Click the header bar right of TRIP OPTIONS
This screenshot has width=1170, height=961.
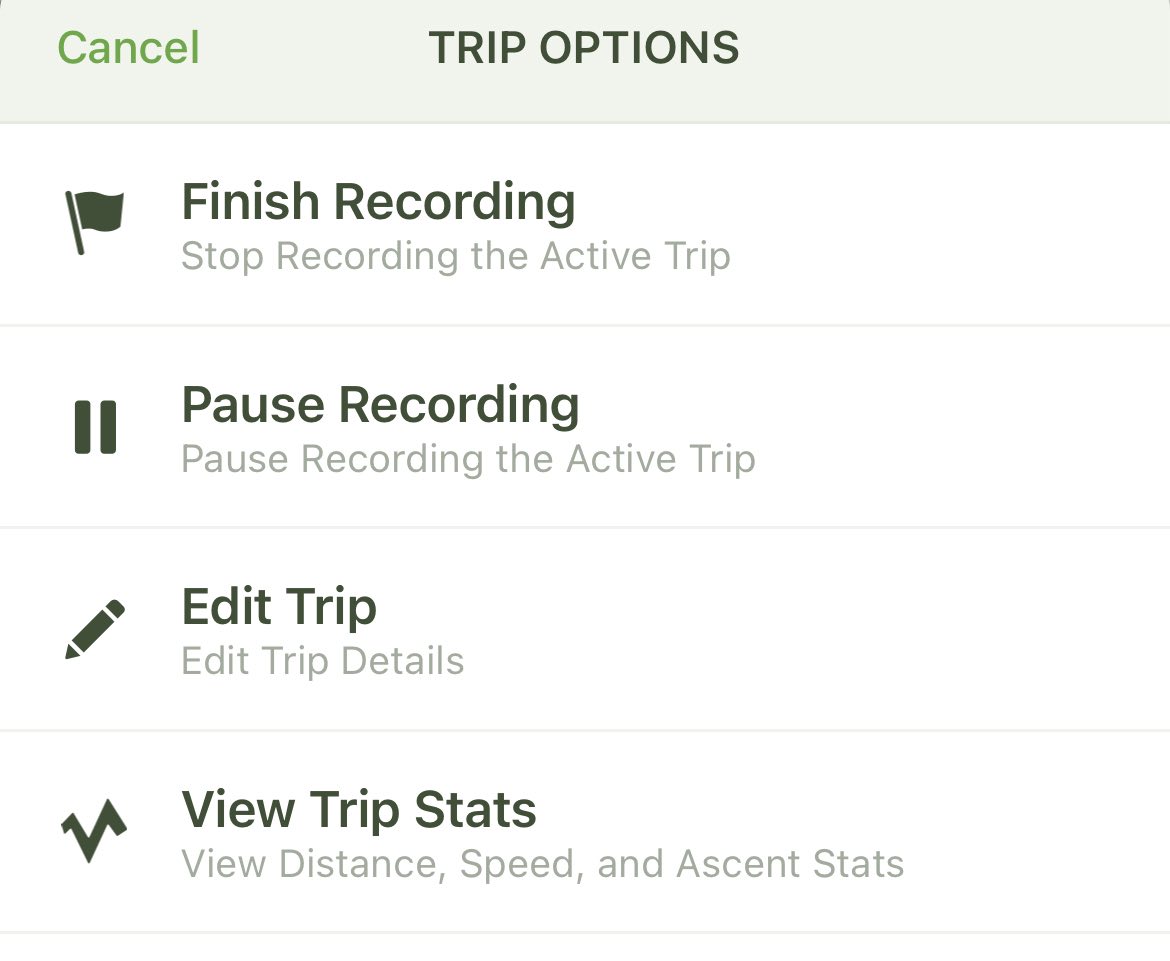tap(955, 49)
